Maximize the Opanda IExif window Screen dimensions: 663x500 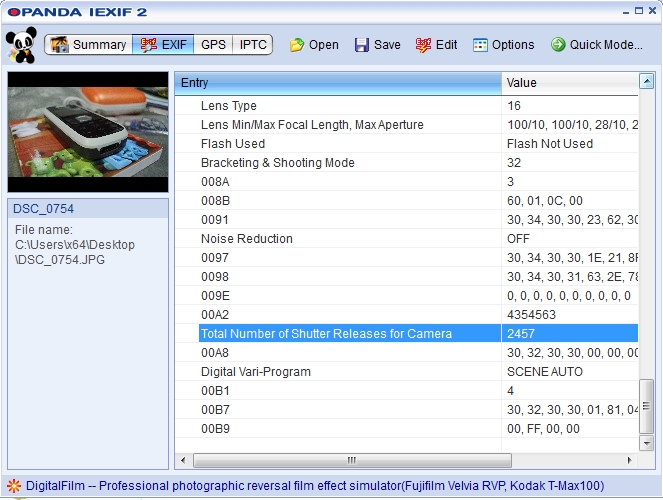point(639,11)
